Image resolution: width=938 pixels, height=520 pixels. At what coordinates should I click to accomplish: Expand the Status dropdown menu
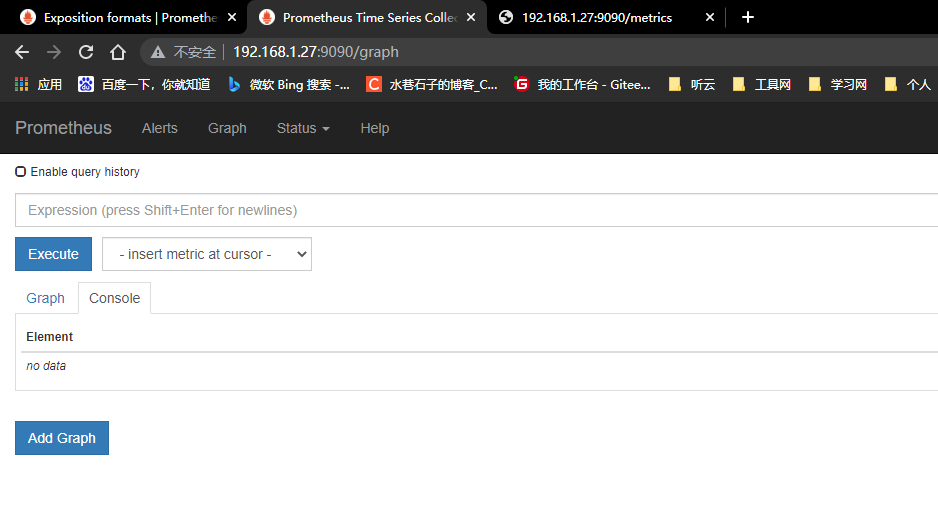[303, 128]
